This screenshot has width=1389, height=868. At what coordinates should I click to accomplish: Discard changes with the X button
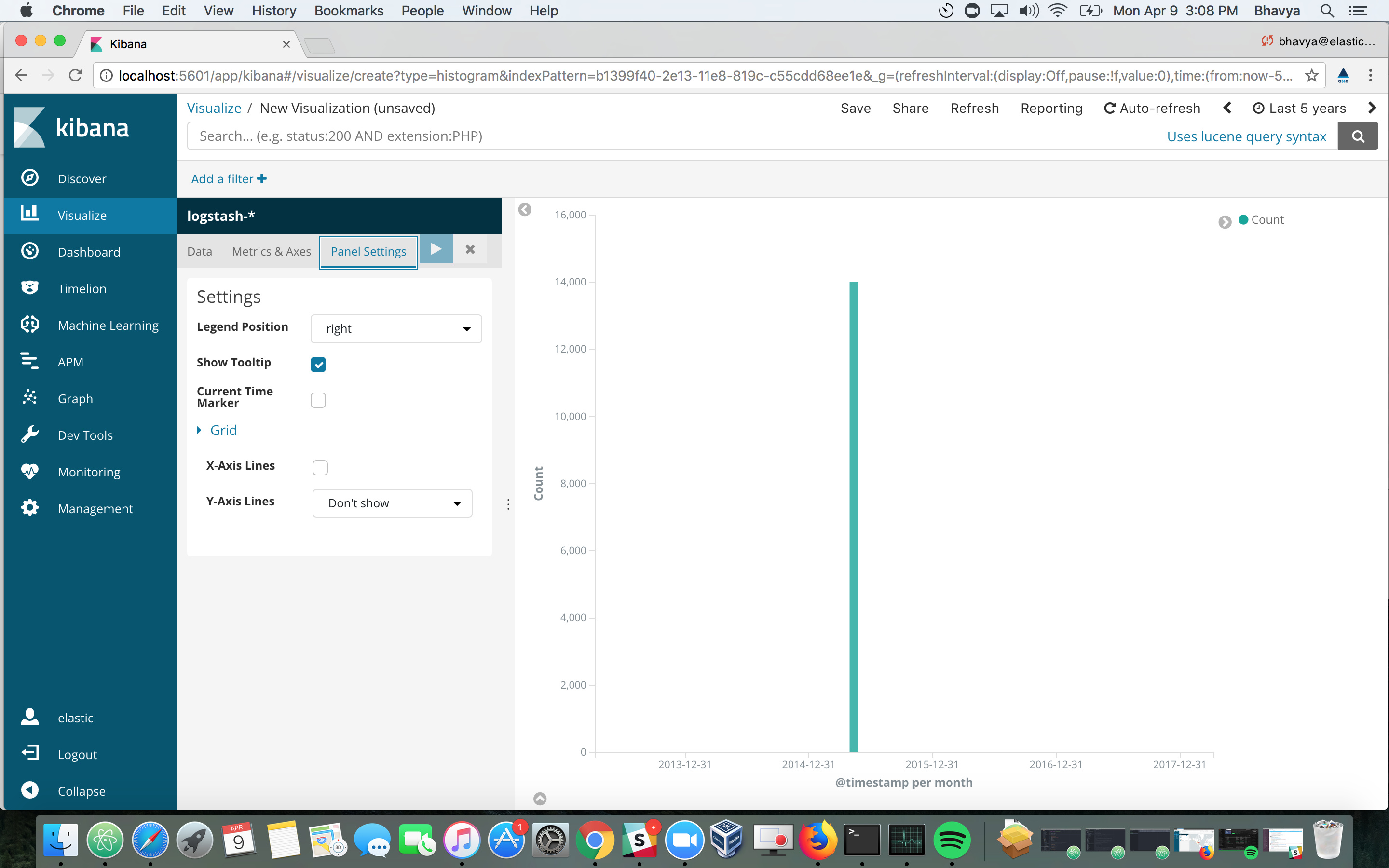470,249
